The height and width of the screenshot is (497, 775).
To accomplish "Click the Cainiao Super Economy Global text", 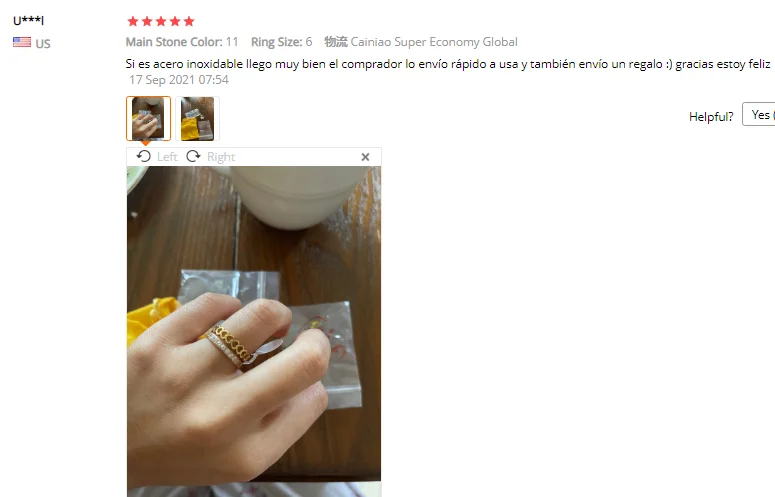I will [x=433, y=42].
